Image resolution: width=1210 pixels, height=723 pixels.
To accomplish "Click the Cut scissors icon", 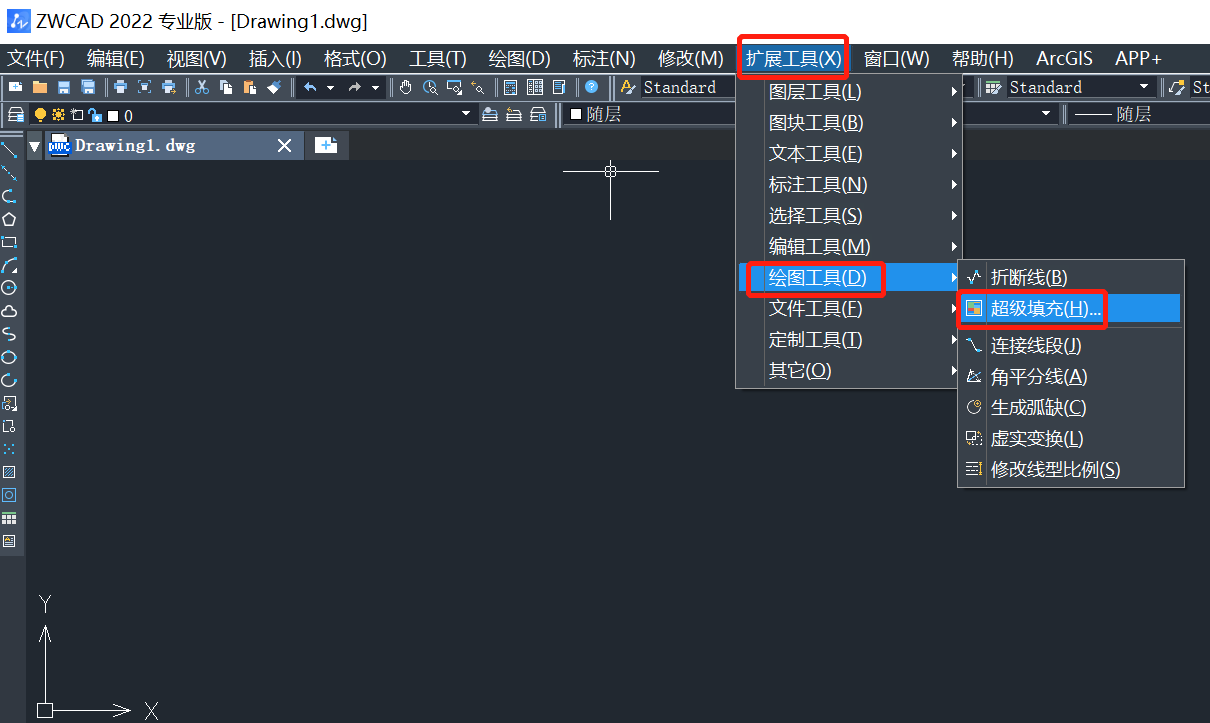I will coord(202,87).
